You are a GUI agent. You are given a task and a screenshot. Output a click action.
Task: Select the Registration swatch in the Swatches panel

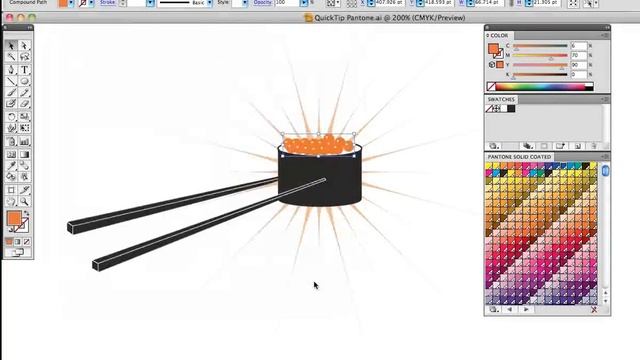tap(497, 109)
